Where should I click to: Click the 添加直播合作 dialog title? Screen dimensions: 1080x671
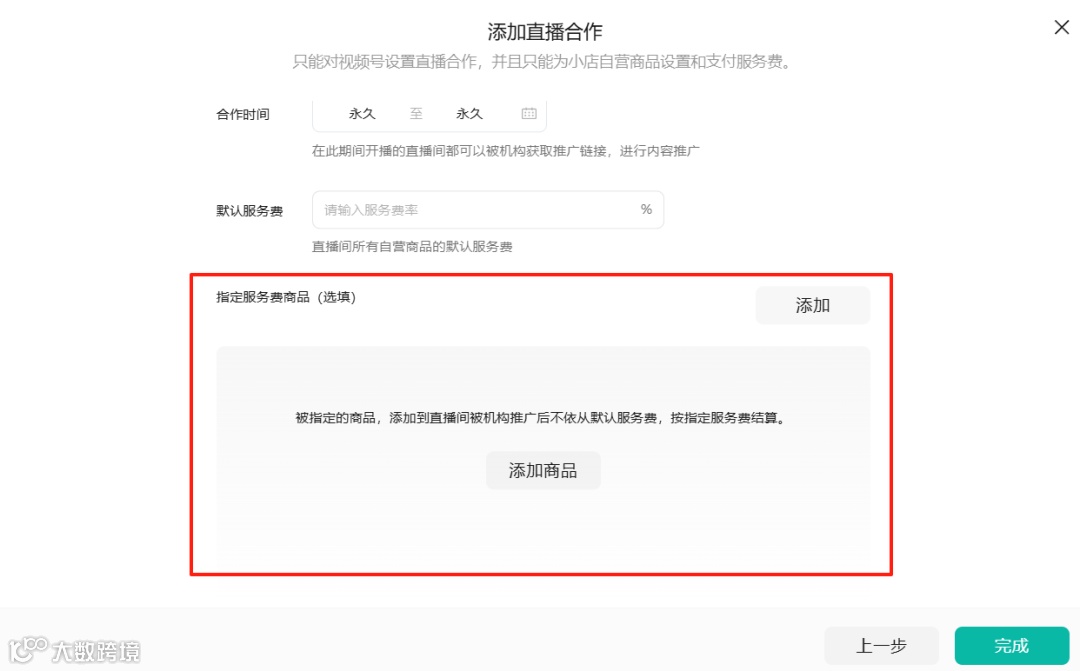click(545, 32)
